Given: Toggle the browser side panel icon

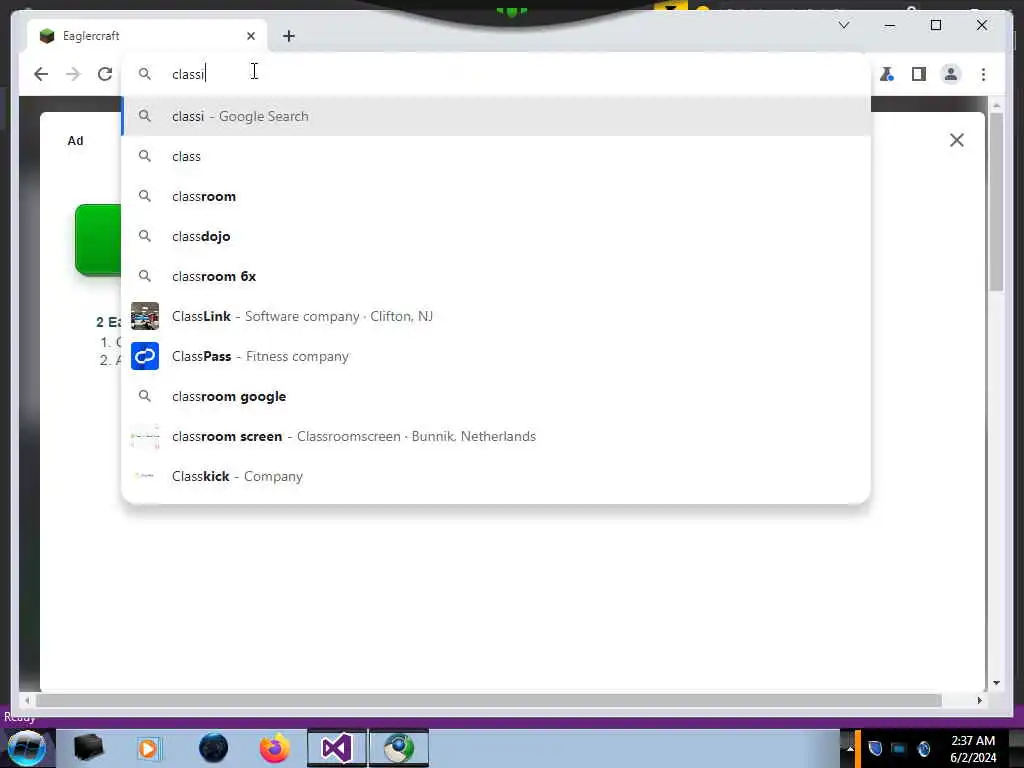Looking at the screenshot, I should tap(919, 74).
